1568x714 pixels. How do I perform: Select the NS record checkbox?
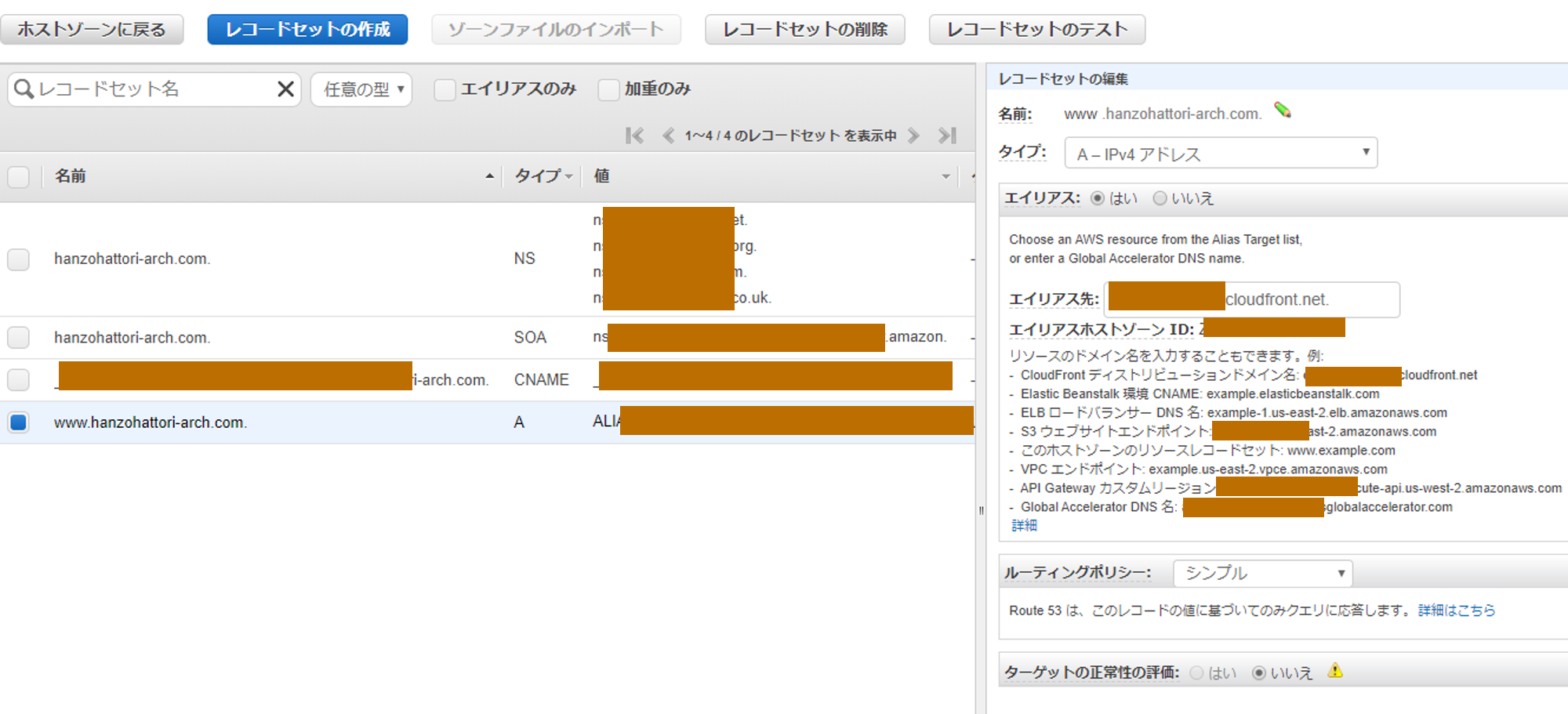18,259
